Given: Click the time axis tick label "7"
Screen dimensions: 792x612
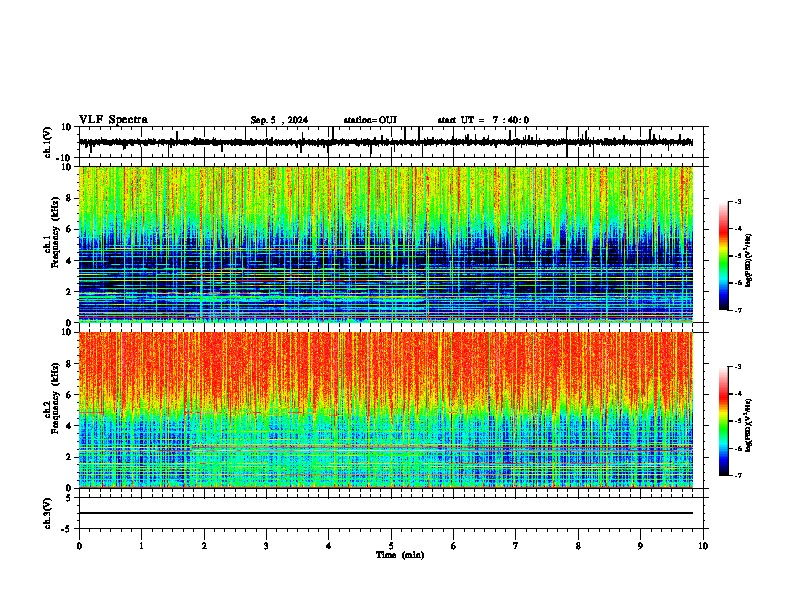Looking at the screenshot, I should tap(516, 546).
